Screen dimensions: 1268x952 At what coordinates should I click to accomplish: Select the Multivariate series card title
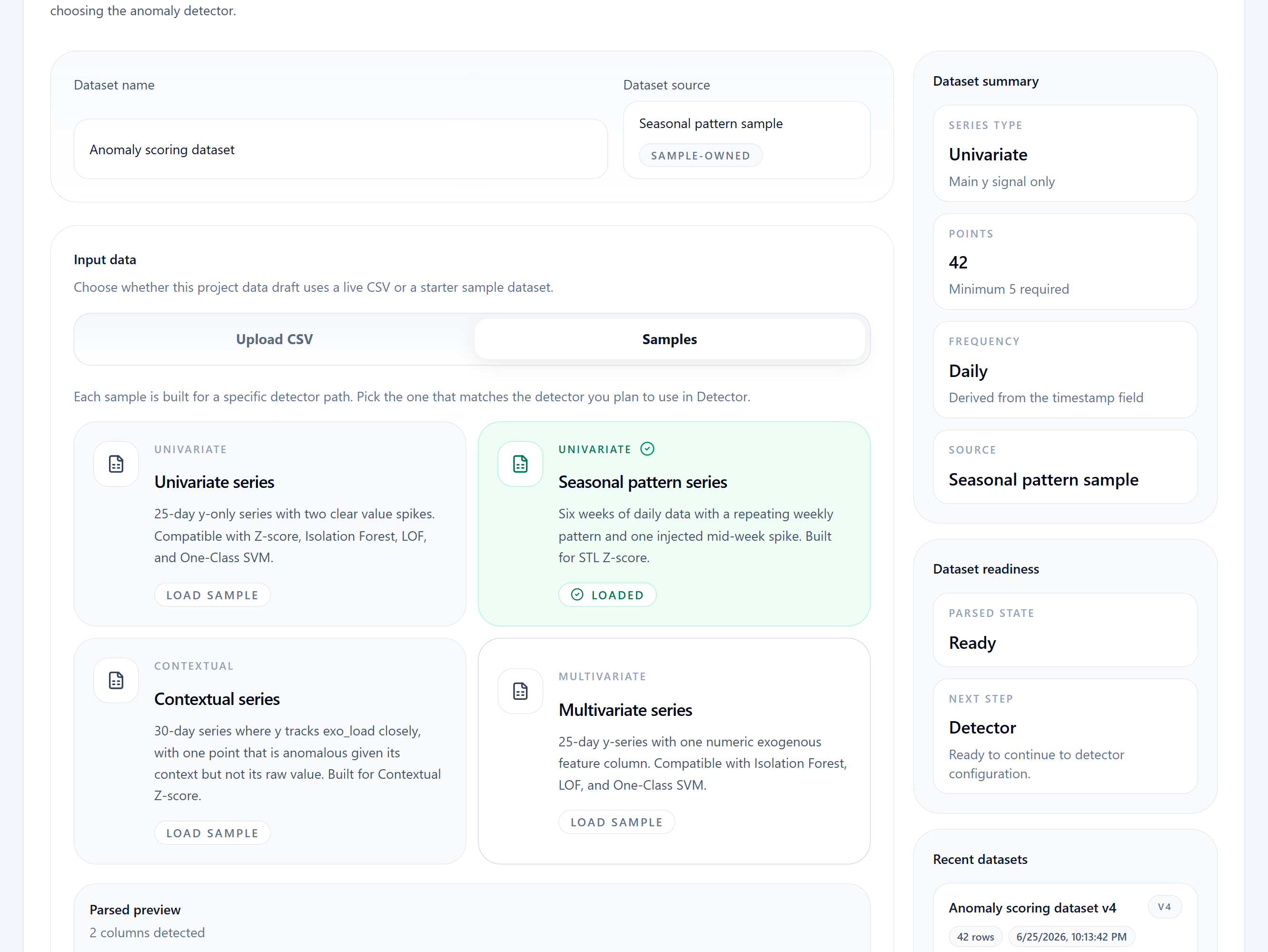pyautogui.click(x=625, y=710)
